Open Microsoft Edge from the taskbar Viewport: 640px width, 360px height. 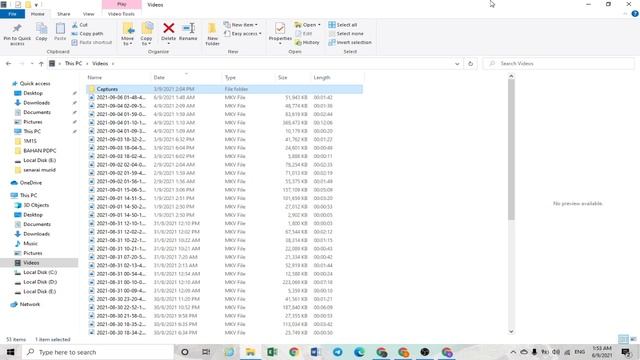[359, 352]
